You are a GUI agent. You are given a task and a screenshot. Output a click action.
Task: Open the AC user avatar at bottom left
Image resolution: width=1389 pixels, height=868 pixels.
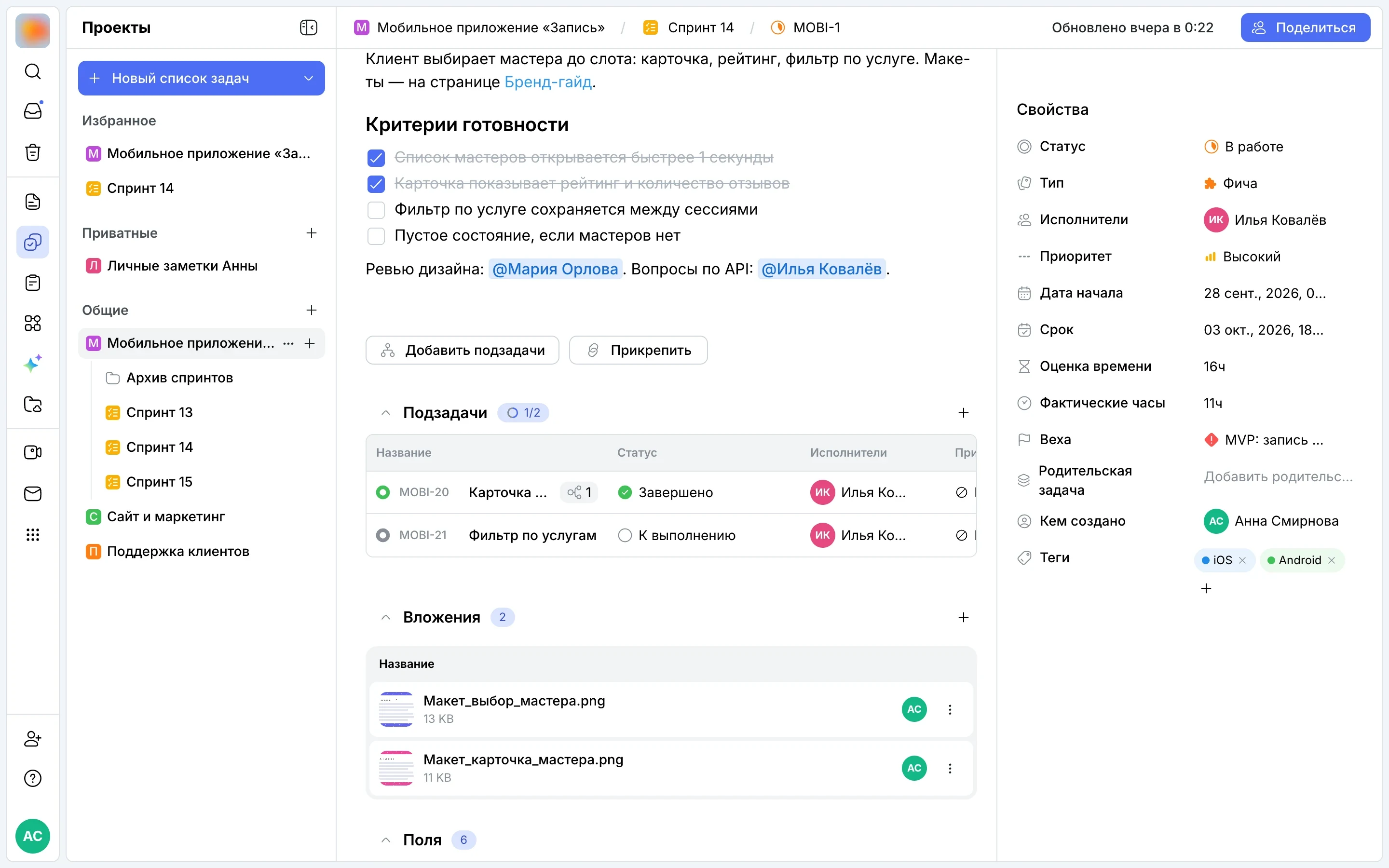coord(33,836)
